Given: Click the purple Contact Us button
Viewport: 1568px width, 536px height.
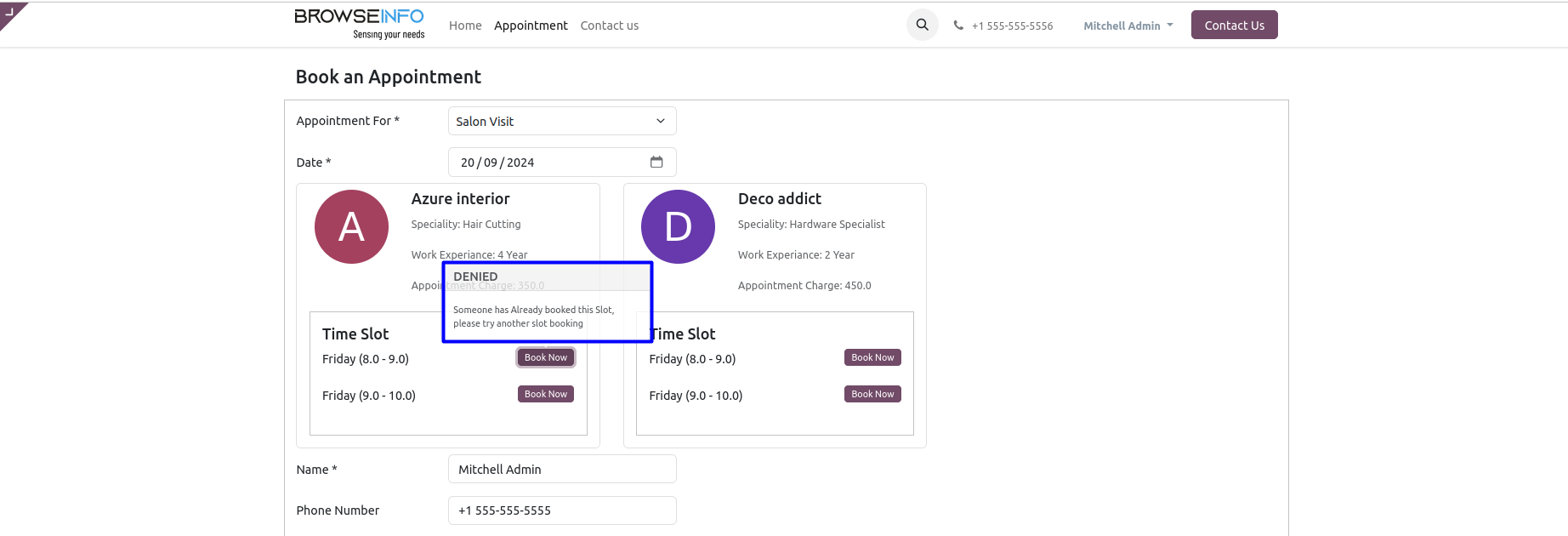Looking at the screenshot, I should (x=1234, y=26).
